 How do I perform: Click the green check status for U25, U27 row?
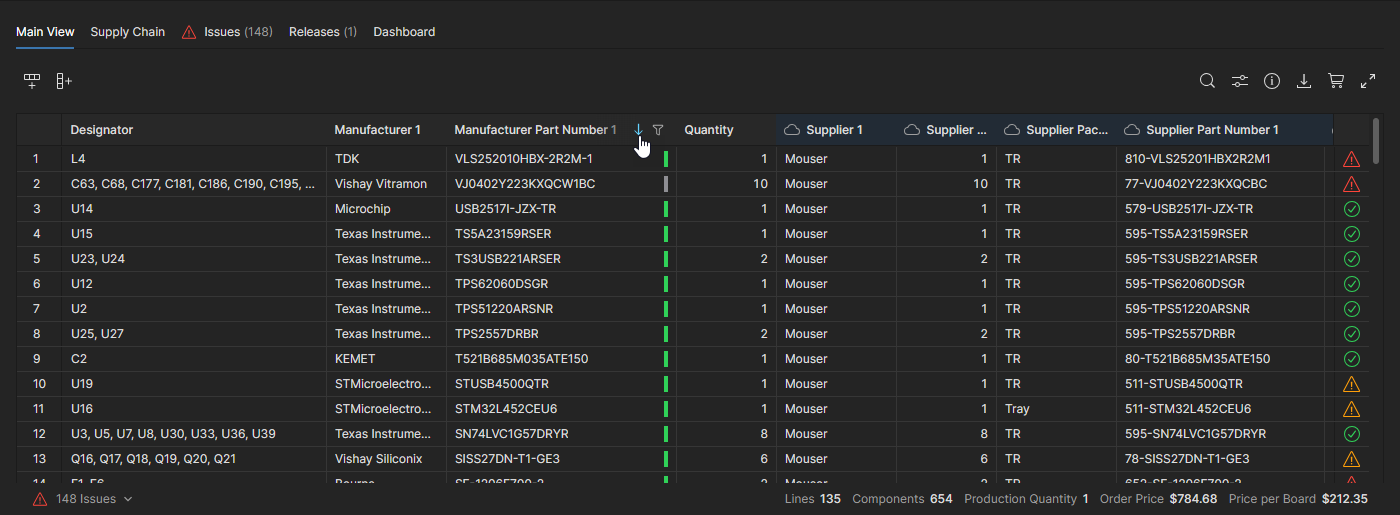tap(1352, 334)
